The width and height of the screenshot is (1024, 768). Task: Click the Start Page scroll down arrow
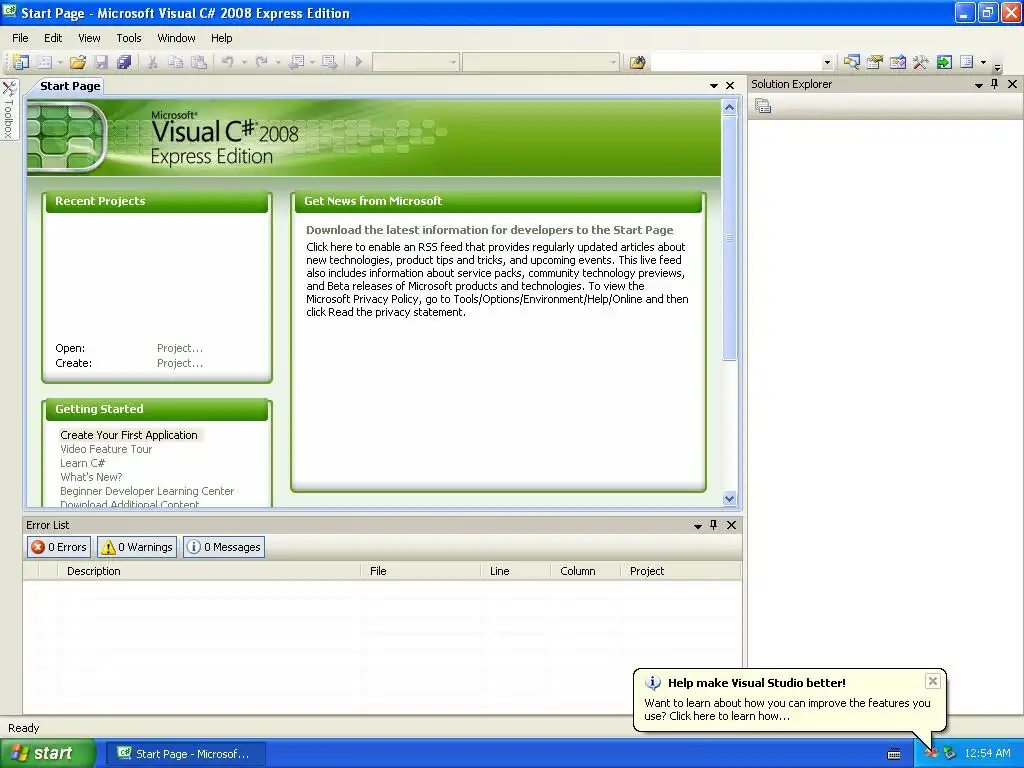[729, 498]
